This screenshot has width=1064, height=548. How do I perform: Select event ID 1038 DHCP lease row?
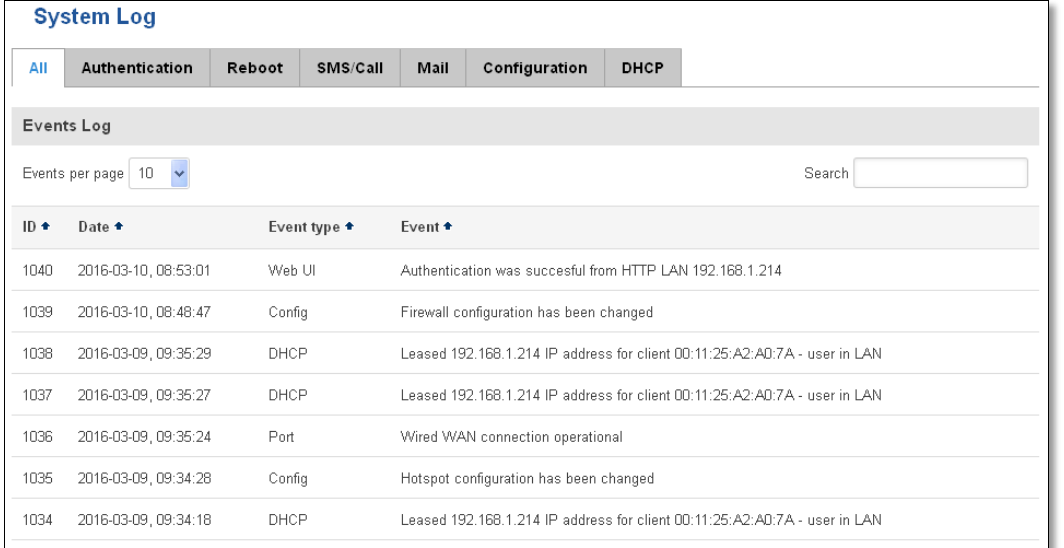point(525,353)
